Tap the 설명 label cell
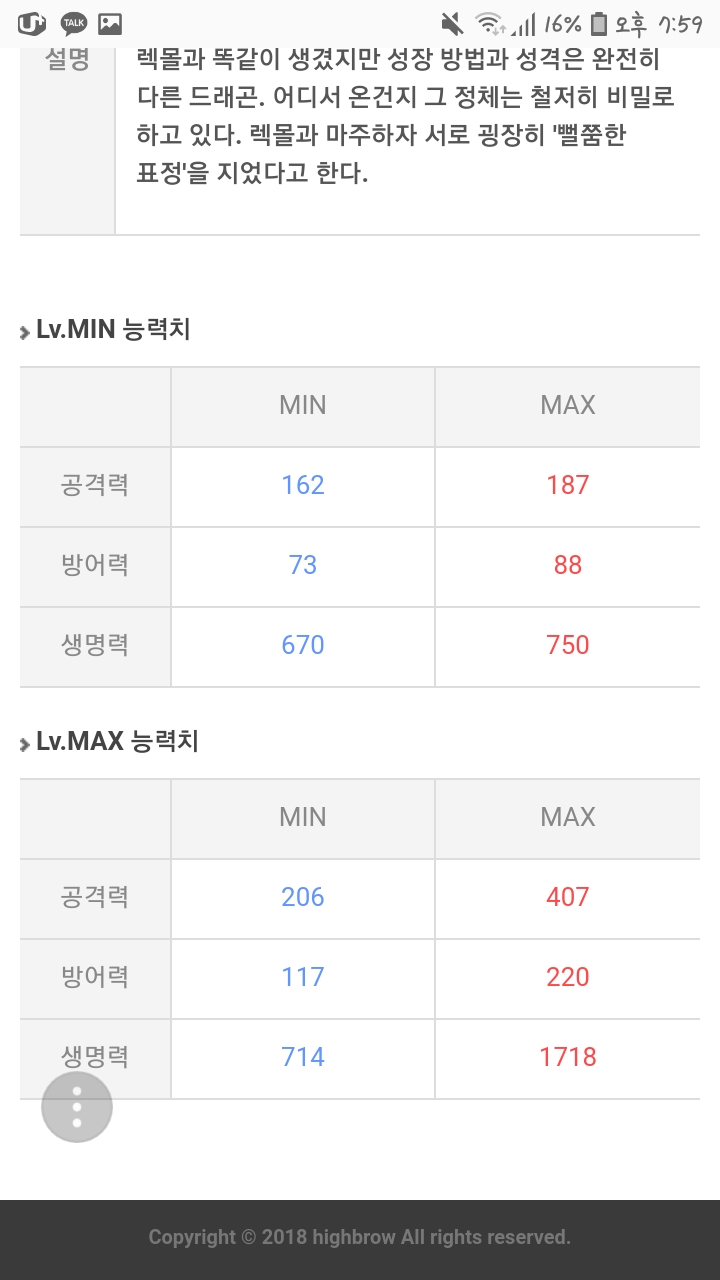The width and height of the screenshot is (720, 1280). 67,60
